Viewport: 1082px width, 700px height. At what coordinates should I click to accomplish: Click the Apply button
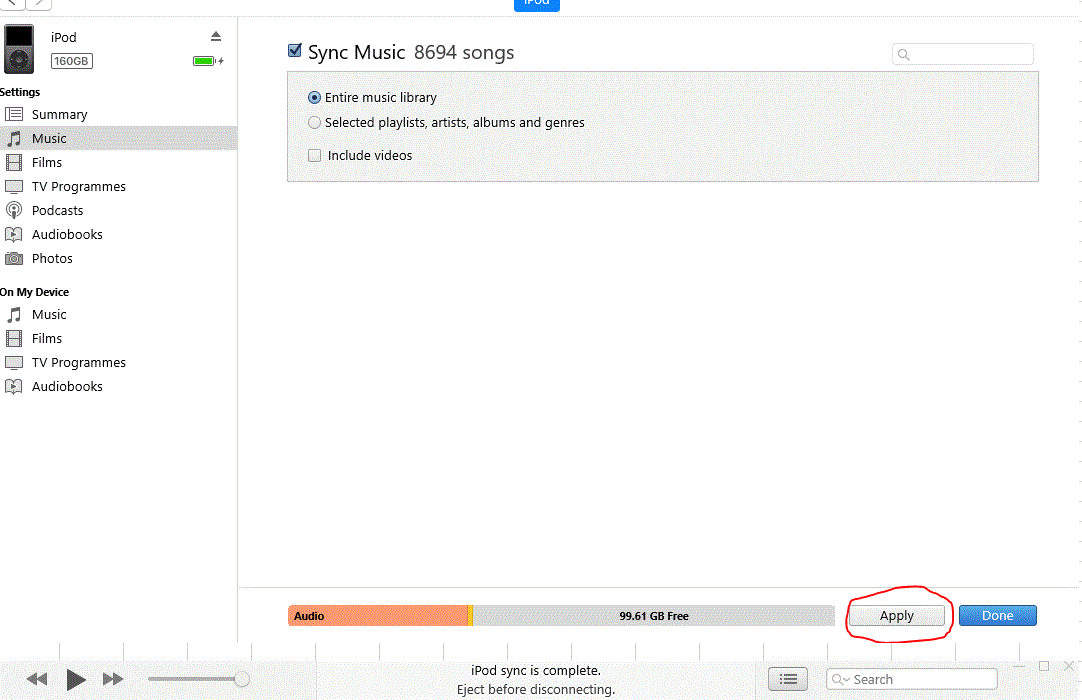point(896,616)
